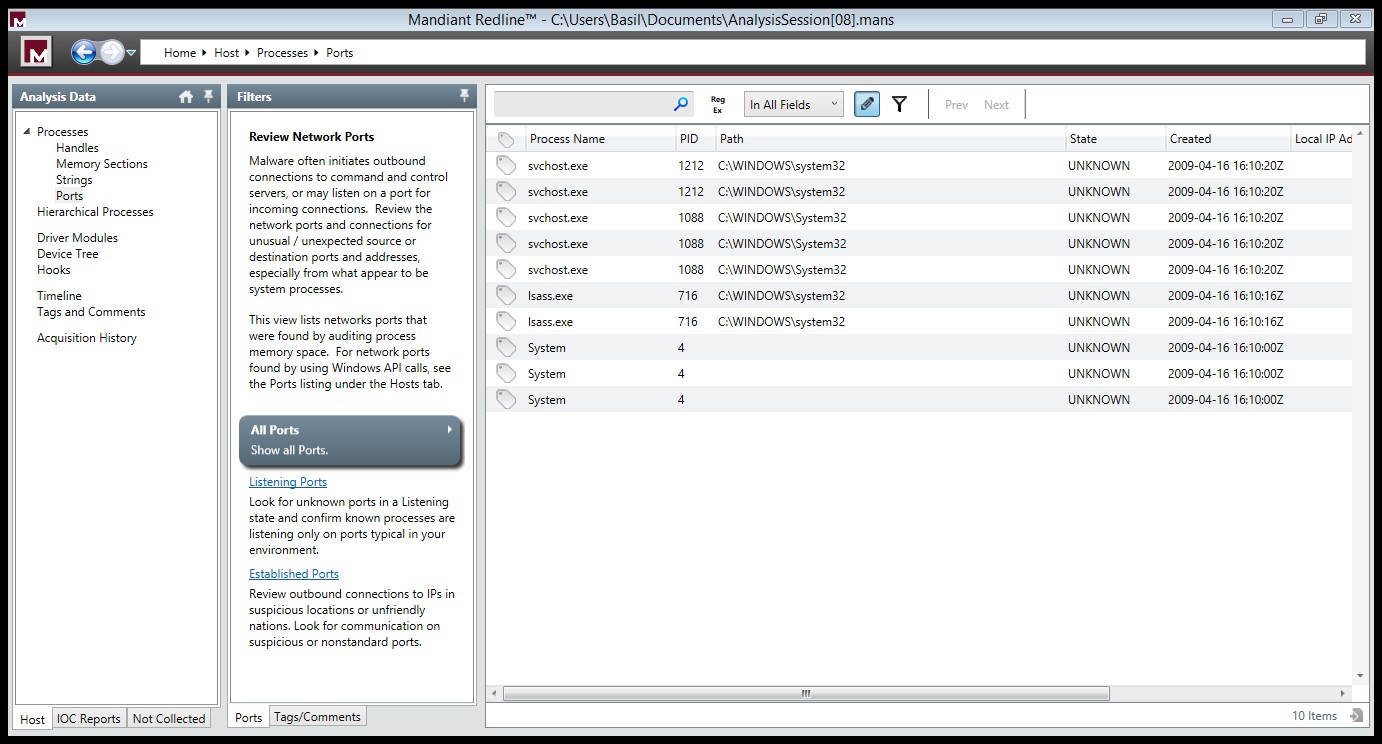The height and width of the screenshot is (744, 1382).
Task: Click the Mandiant logo icon in the navigation bar
Action: (x=37, y=52)
